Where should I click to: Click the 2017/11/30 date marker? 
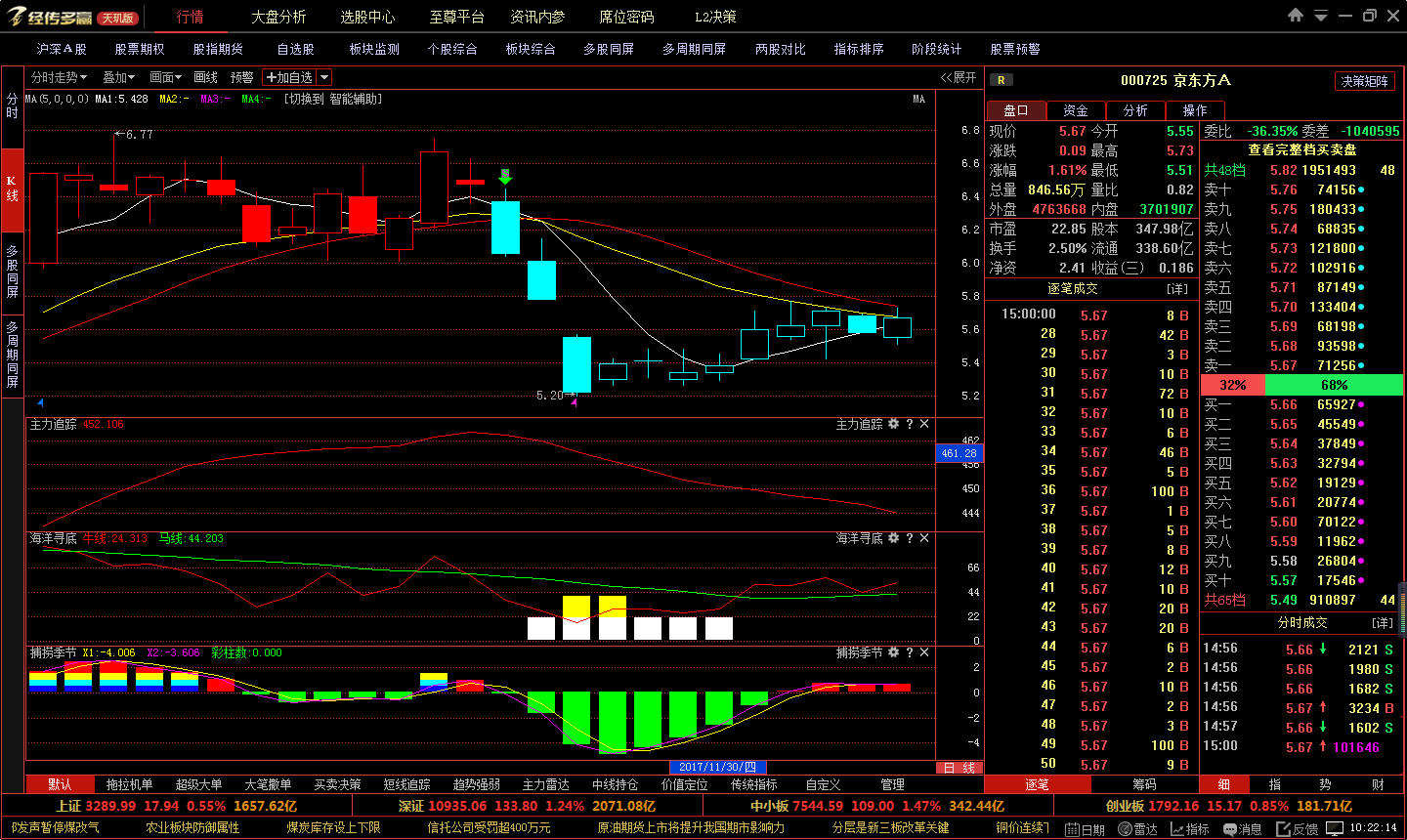[717, 768]
